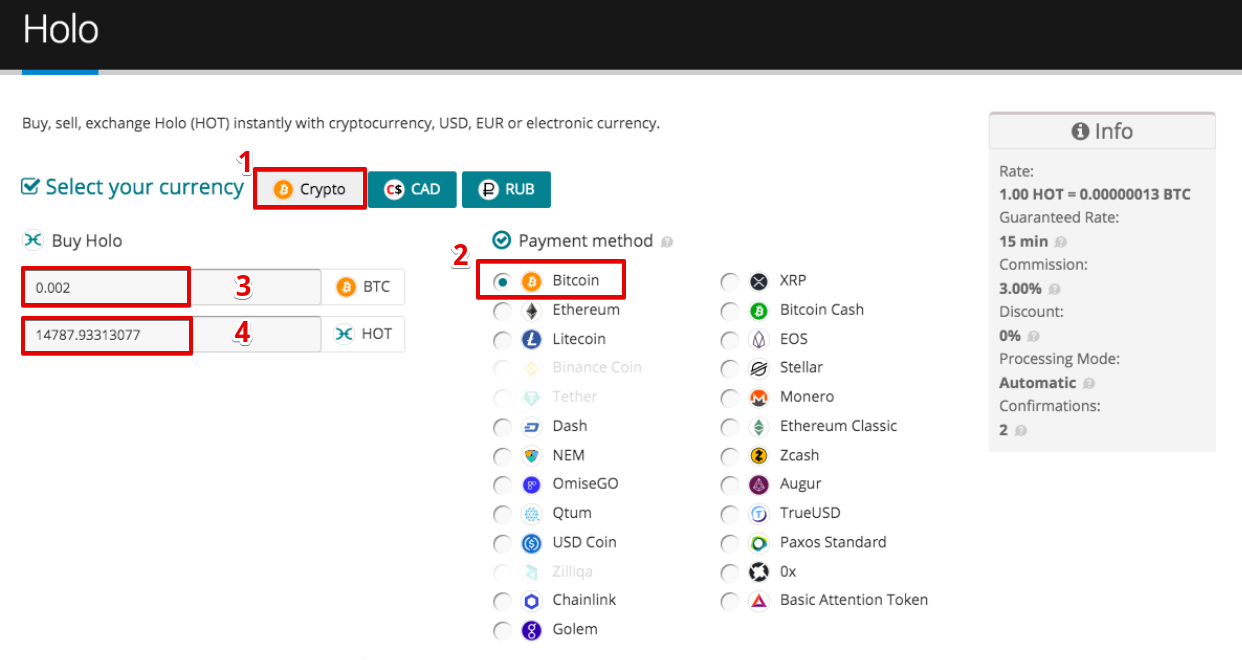This screenshot has height=660, width=1242.
Task: Click the Golem logo icon
Action: (531, 630)
